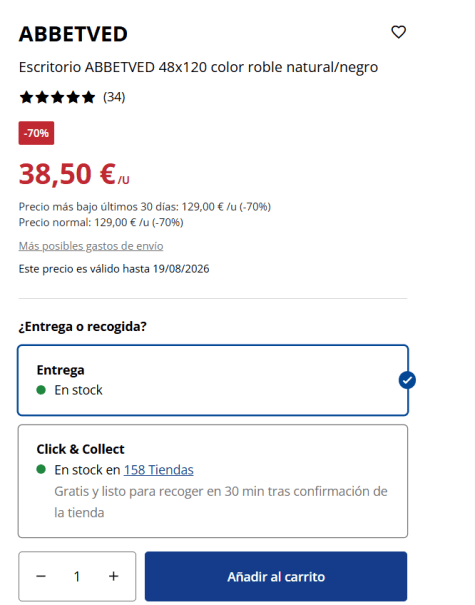Click the Precio normal 129,00 € line
This screenshot has height=605, width=475.
[x=101, y=222]
